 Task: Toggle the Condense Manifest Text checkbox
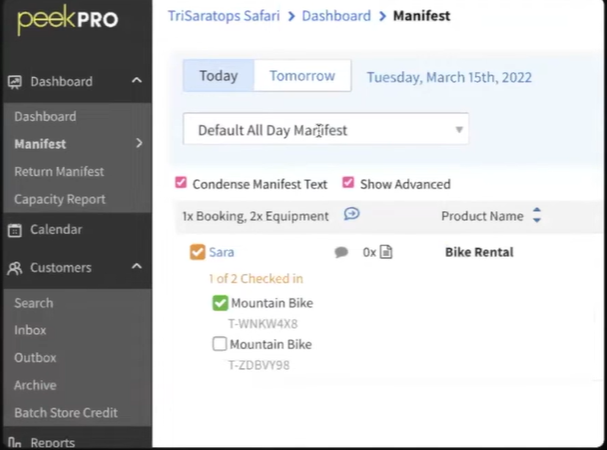[181, 183]
